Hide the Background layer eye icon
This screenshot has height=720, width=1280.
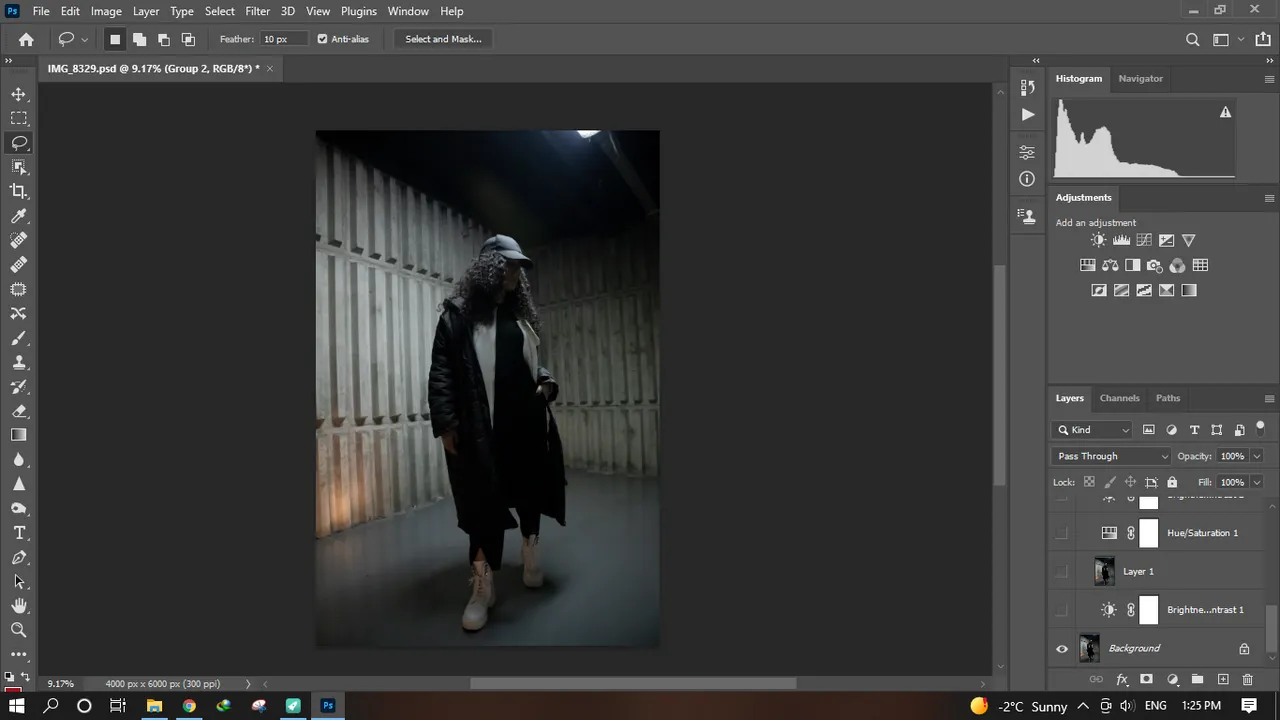1062,648
